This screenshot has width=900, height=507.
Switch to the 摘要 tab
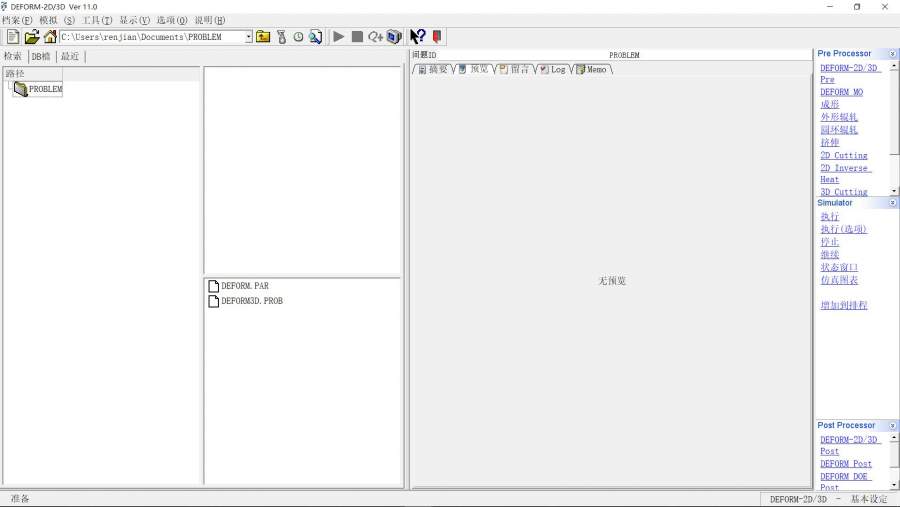[x=433, y=69]
